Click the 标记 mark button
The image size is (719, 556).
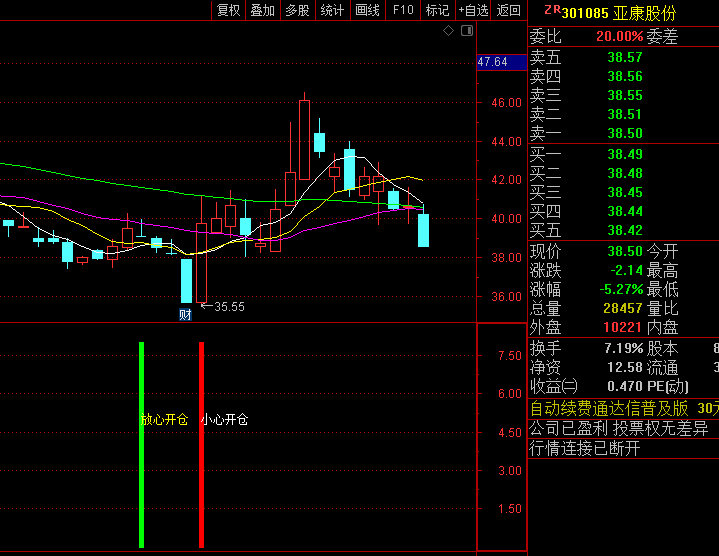[x=437, y=10]
